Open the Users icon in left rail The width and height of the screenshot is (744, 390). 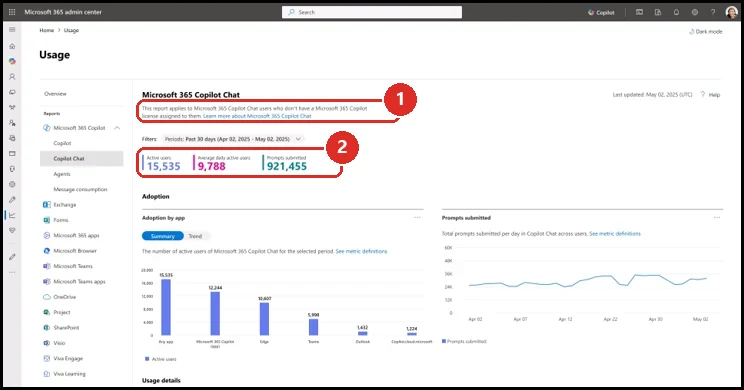pyautogui.click(x=12, y=76)
